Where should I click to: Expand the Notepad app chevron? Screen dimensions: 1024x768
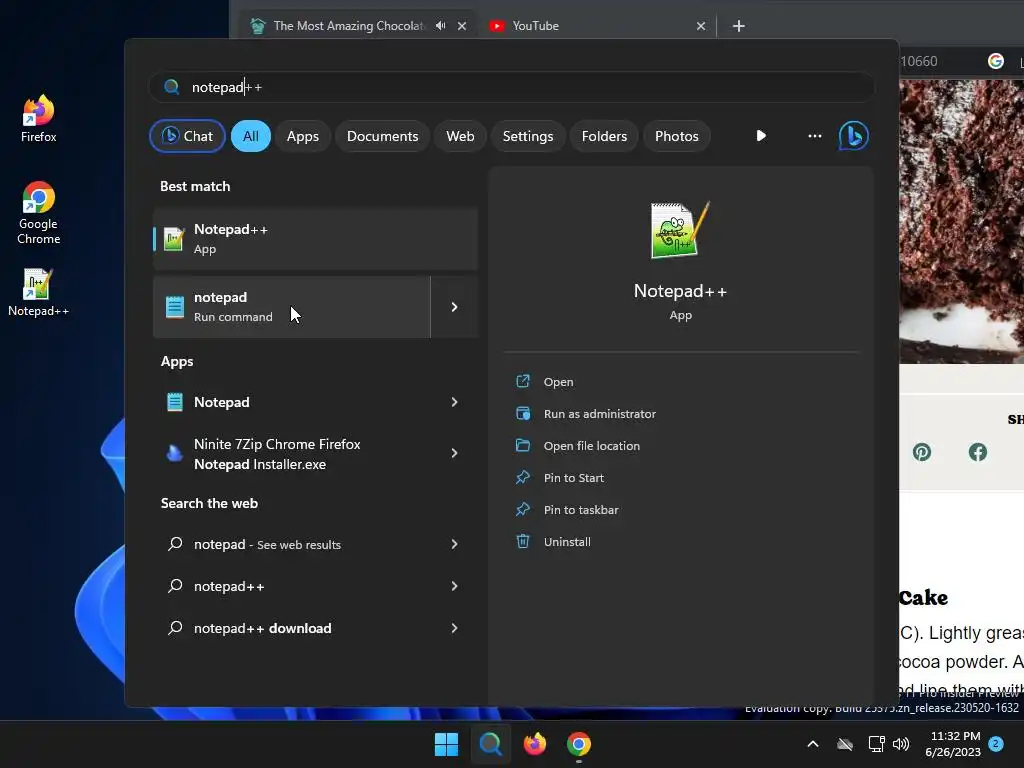click(x=455, y=402)
